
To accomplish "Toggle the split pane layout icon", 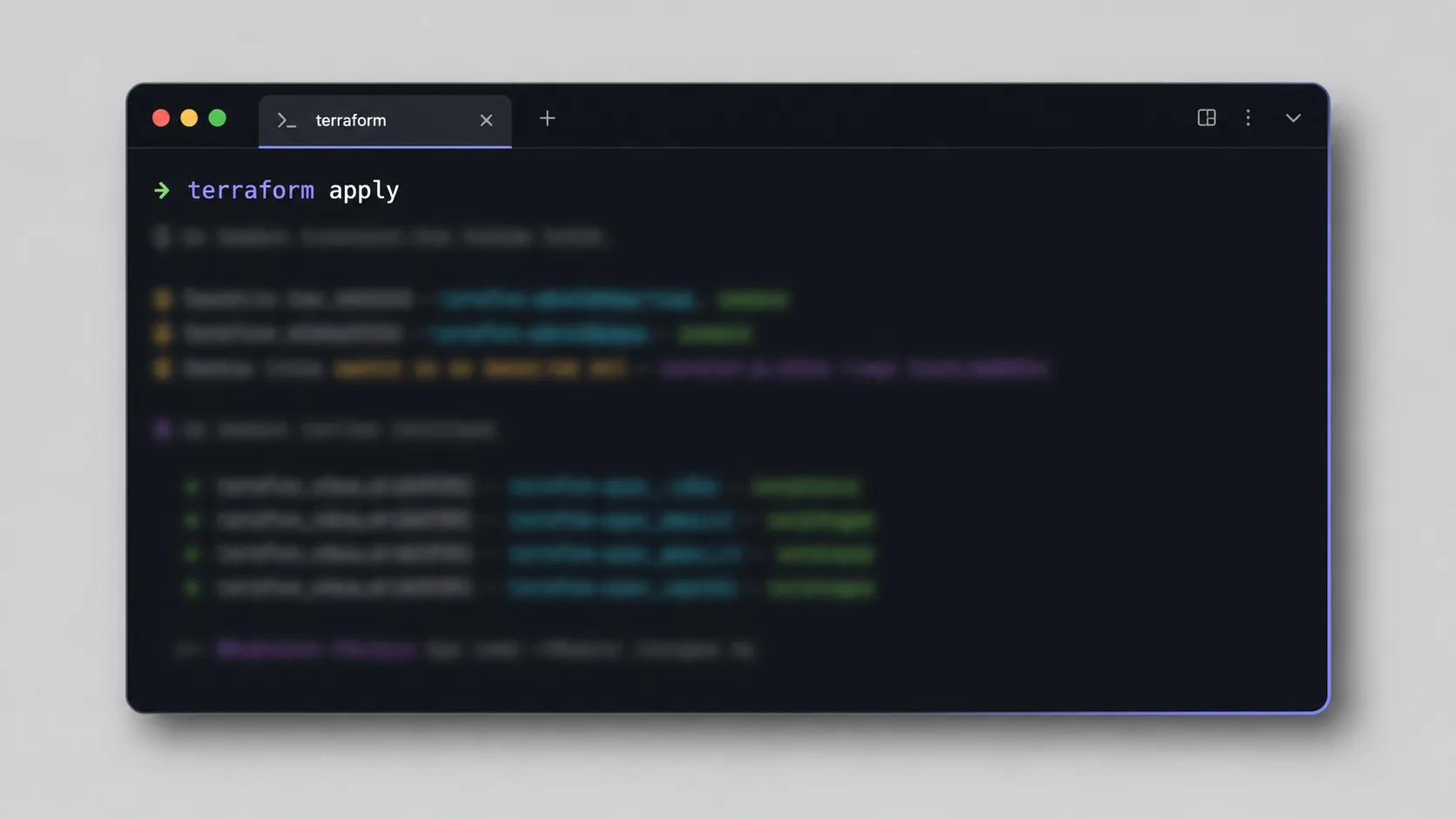I will coord(1206,117).
